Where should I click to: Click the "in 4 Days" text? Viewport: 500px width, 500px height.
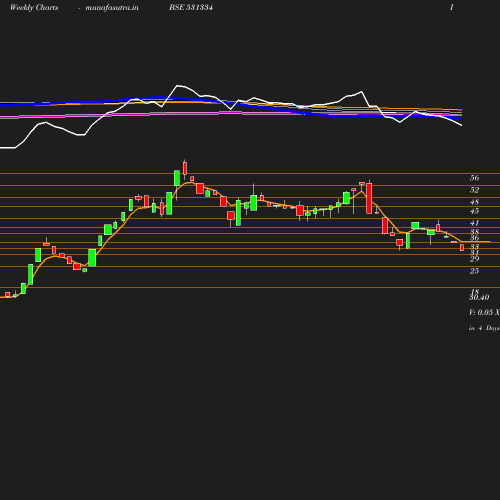click(x=484, y=328)
